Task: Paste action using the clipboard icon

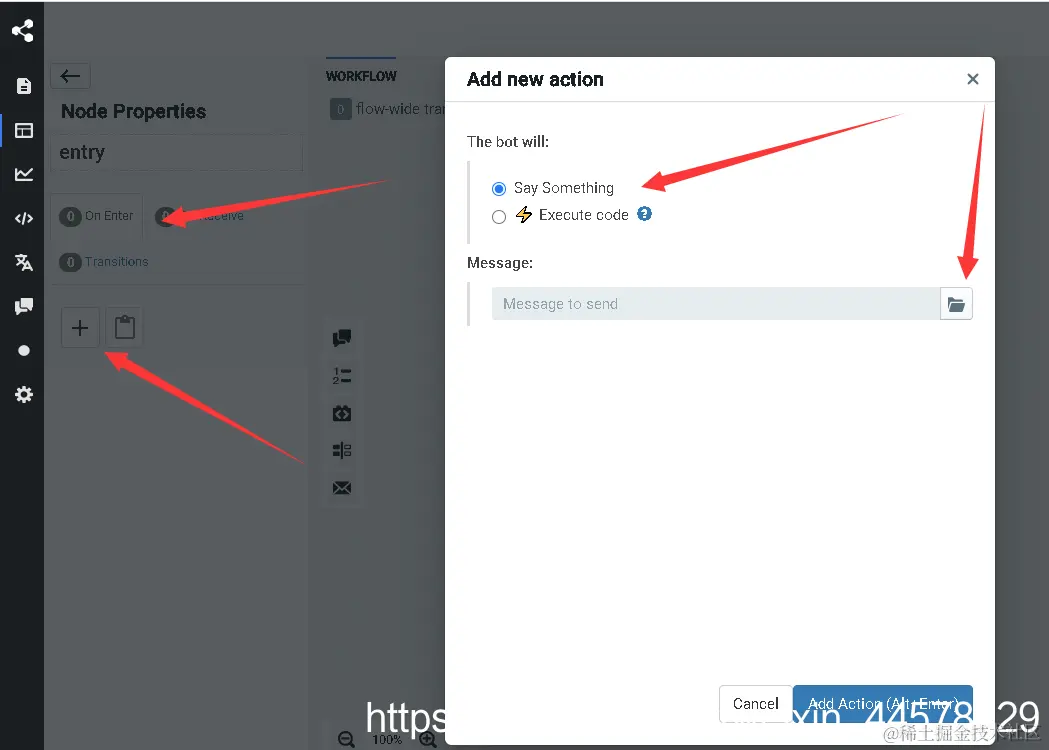Action: point(124,328)
